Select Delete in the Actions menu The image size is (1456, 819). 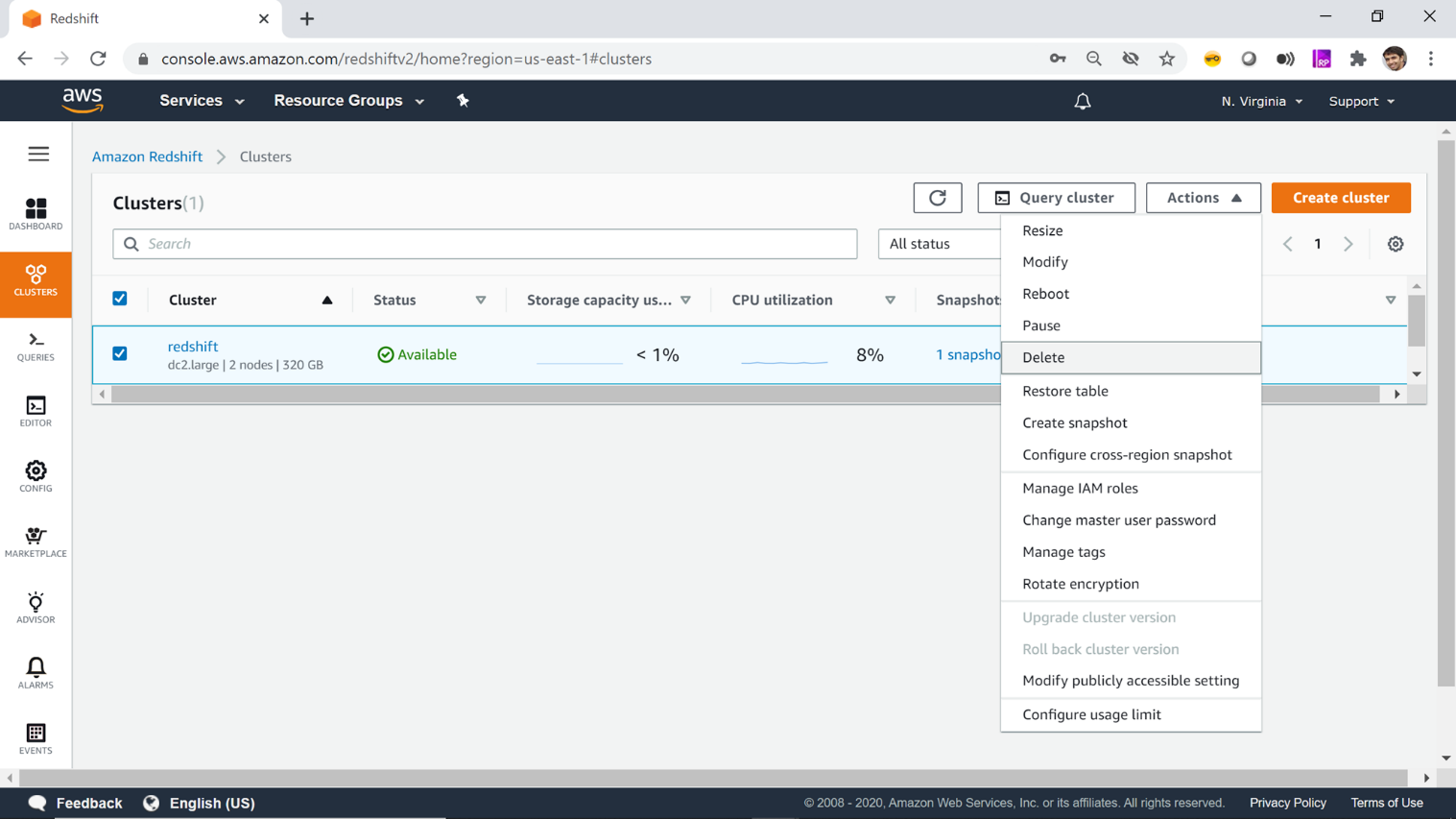click(1131, 357)
